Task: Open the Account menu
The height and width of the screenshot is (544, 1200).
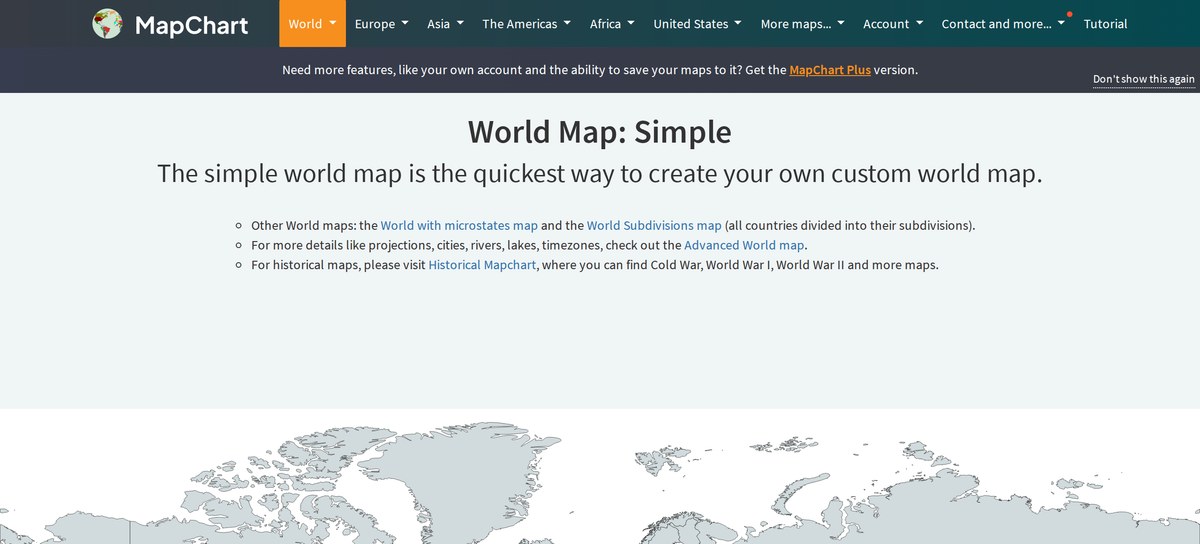Action: [893, 24]
